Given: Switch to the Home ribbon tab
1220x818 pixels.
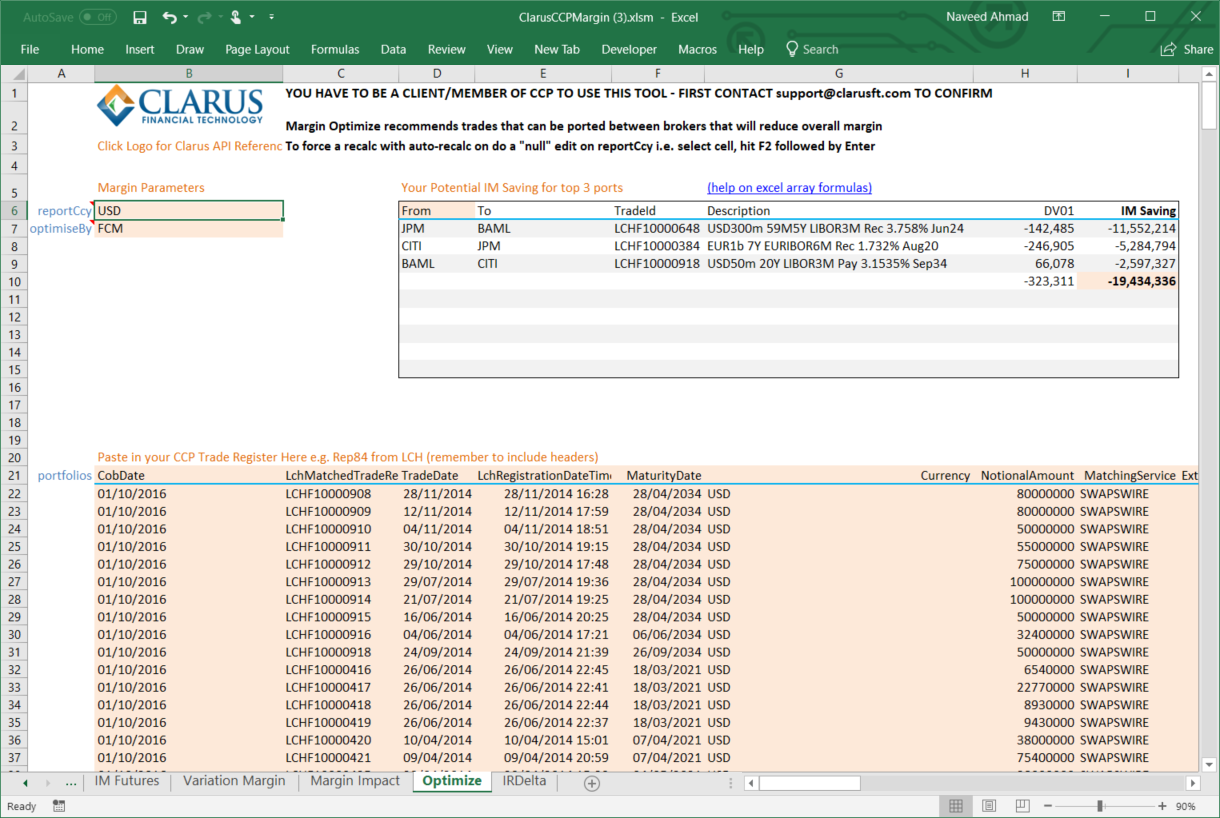Looking at the screenshot, I should pyautogui.click(x=87, y=49).
